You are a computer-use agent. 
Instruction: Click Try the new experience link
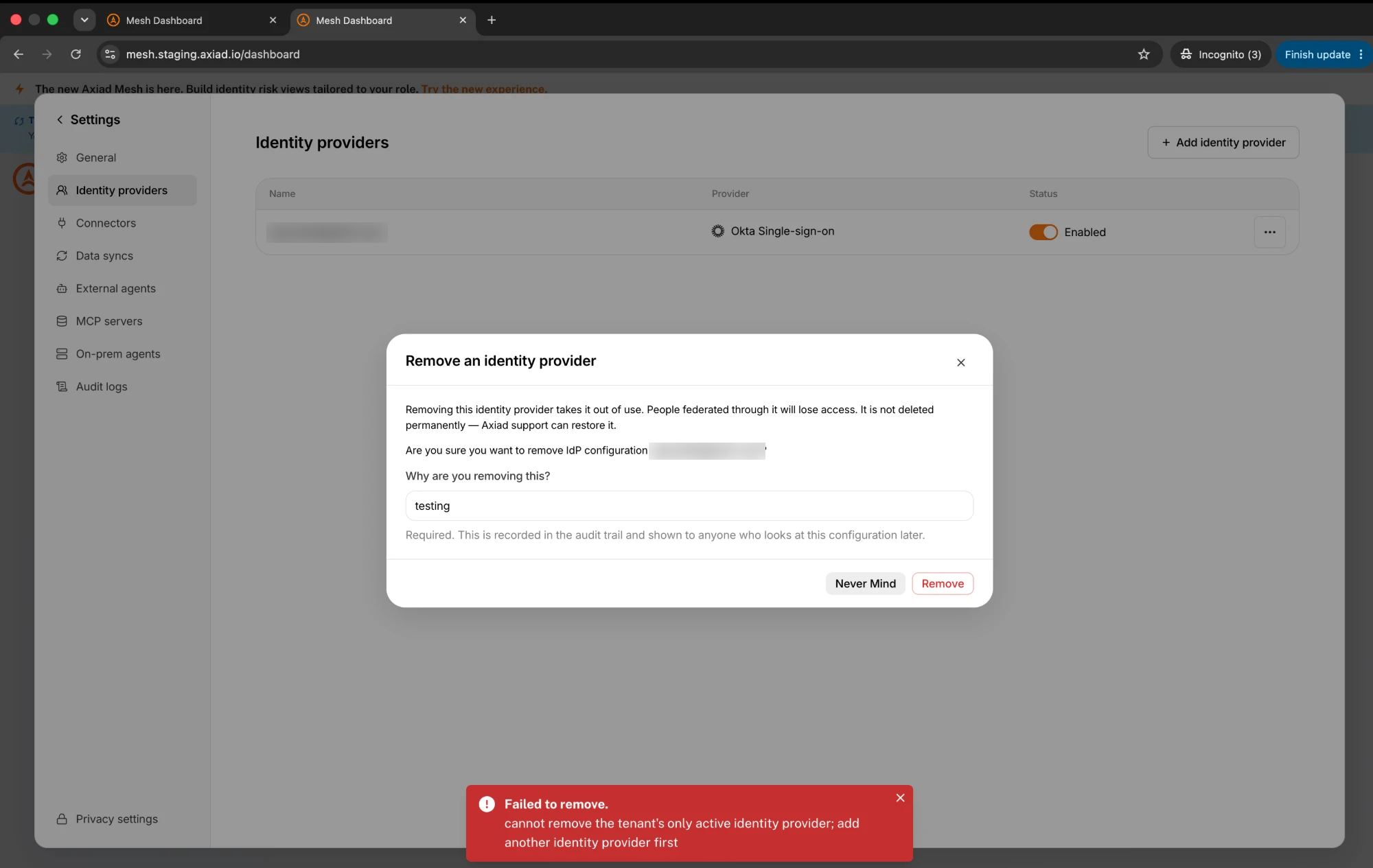484,89
